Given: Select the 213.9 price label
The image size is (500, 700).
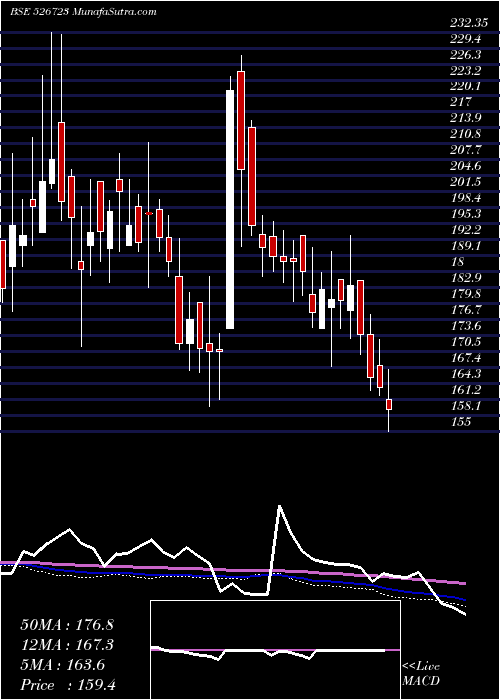Looking at the screenshot, I should coord(465,118).
